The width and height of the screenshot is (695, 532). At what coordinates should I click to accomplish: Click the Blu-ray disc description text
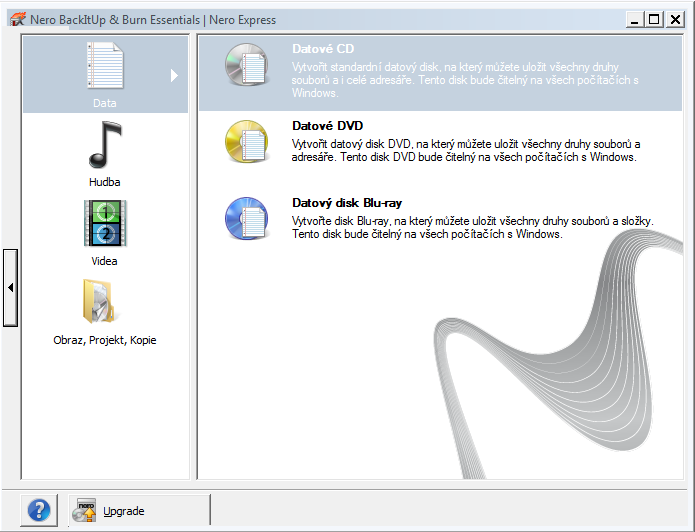pyautogui.click(x=472, y=227)
